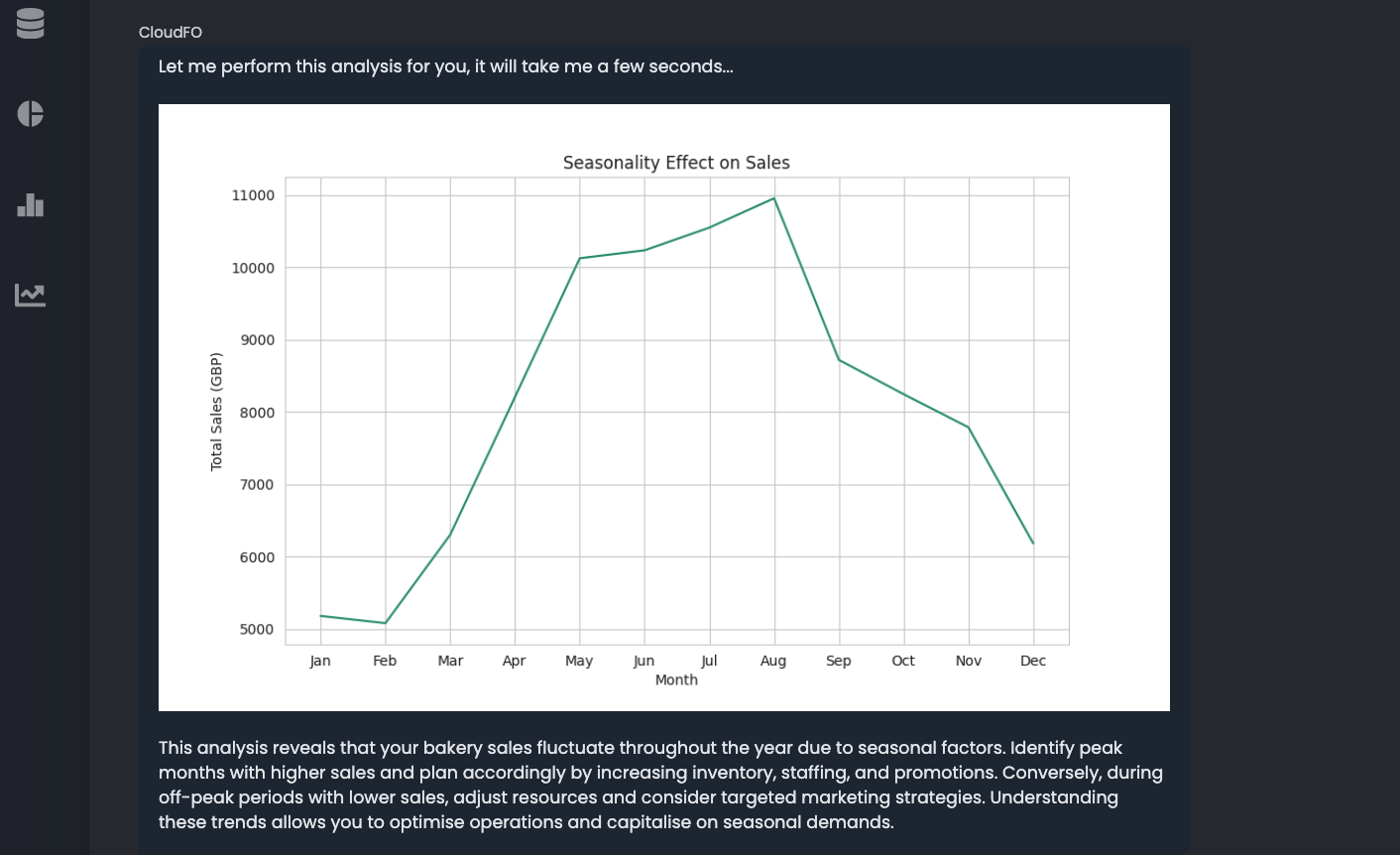Click the Seasonality Effect on Sales title
The image size is (1400, 855).
676,163
